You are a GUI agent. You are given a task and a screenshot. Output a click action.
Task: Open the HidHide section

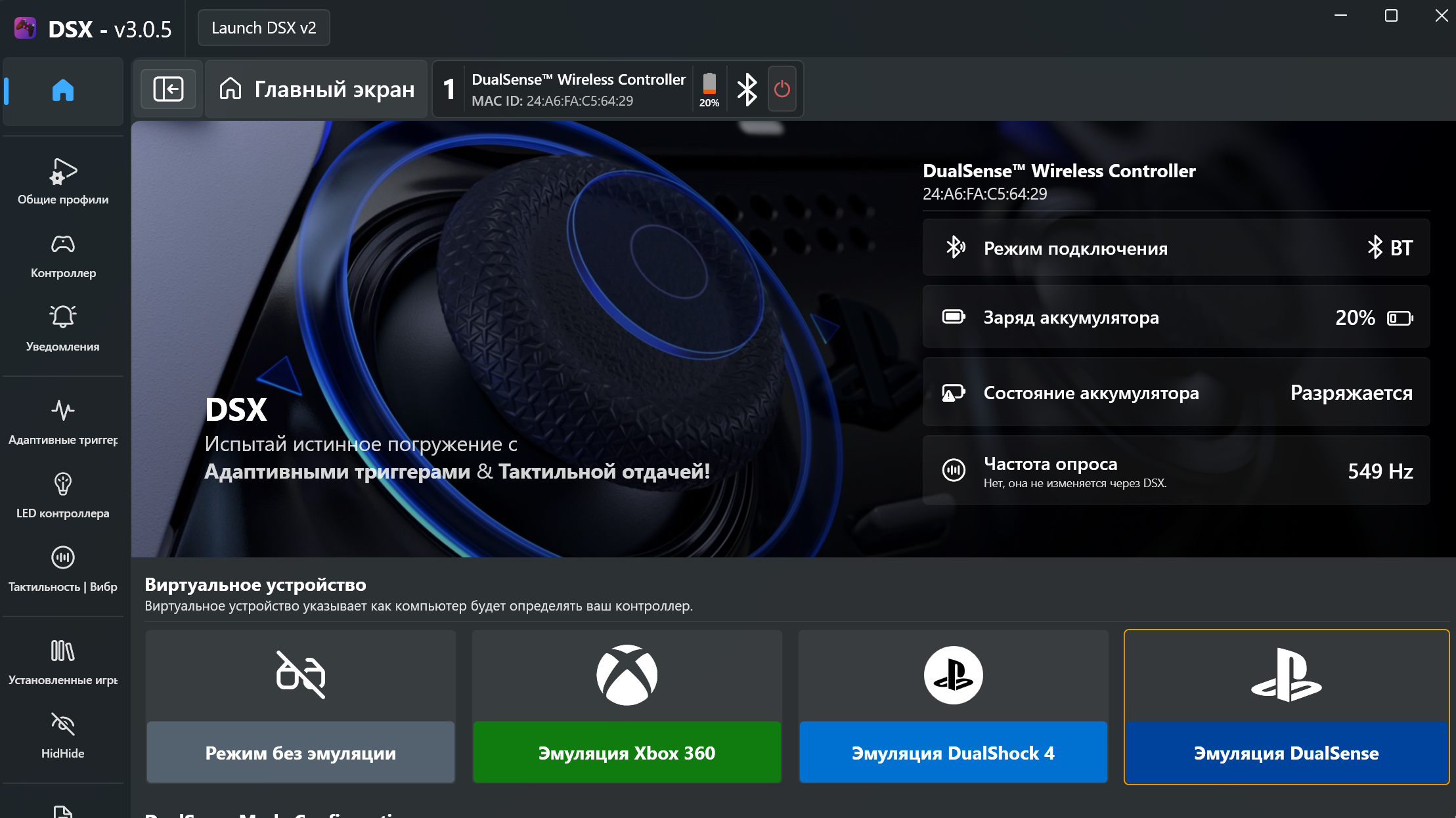pos(63,736)
